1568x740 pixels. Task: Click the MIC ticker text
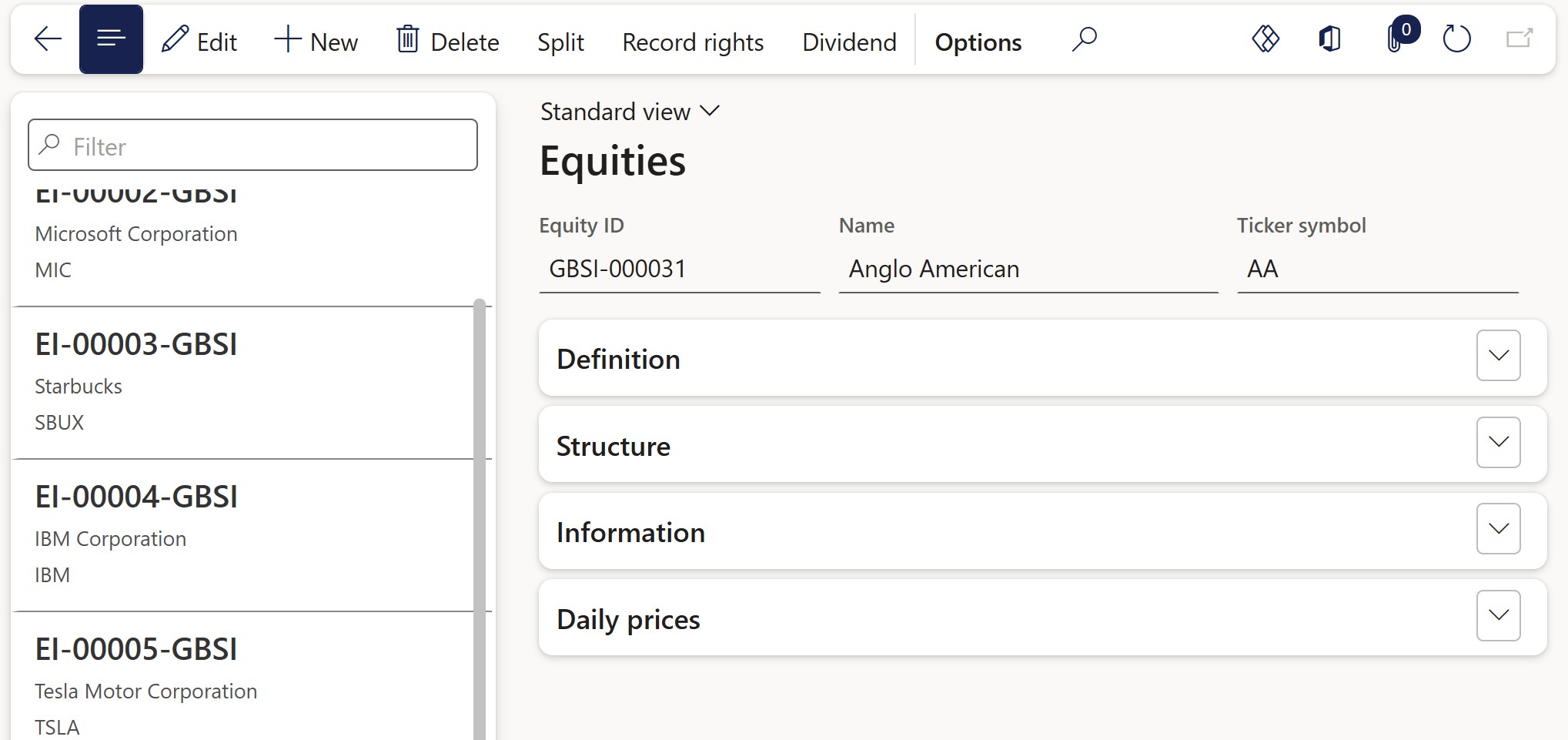tap(53, 270)
